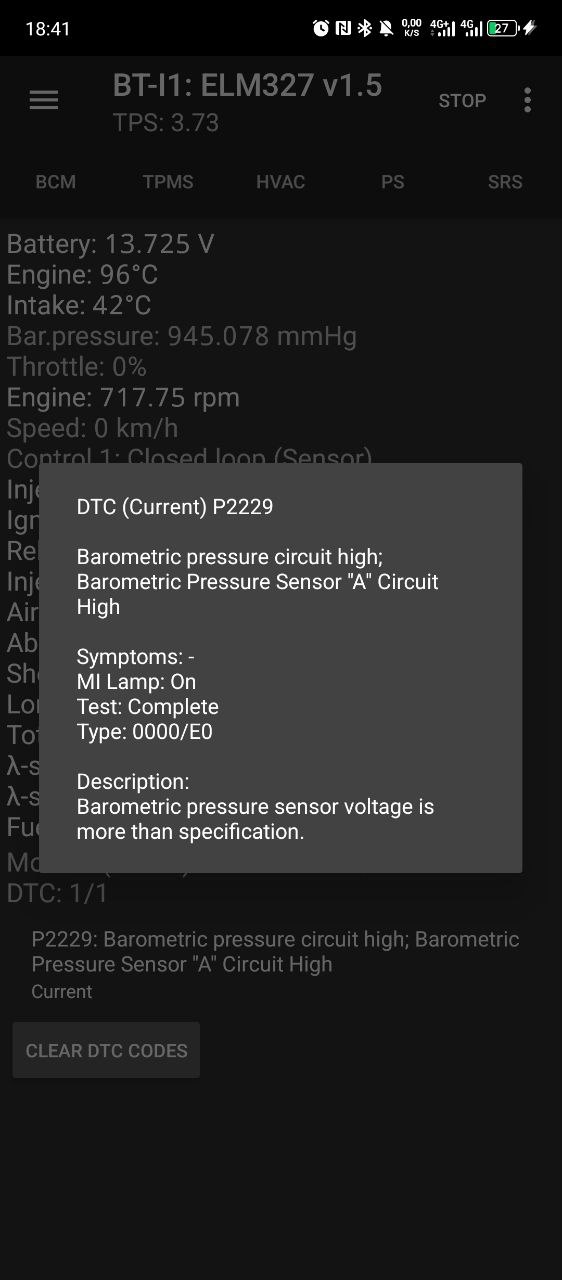The height and width of the screenshot is (1280, 562).
Task: Tap the STOP button in header
Action: pyautogui.click(x=462, y=101)
